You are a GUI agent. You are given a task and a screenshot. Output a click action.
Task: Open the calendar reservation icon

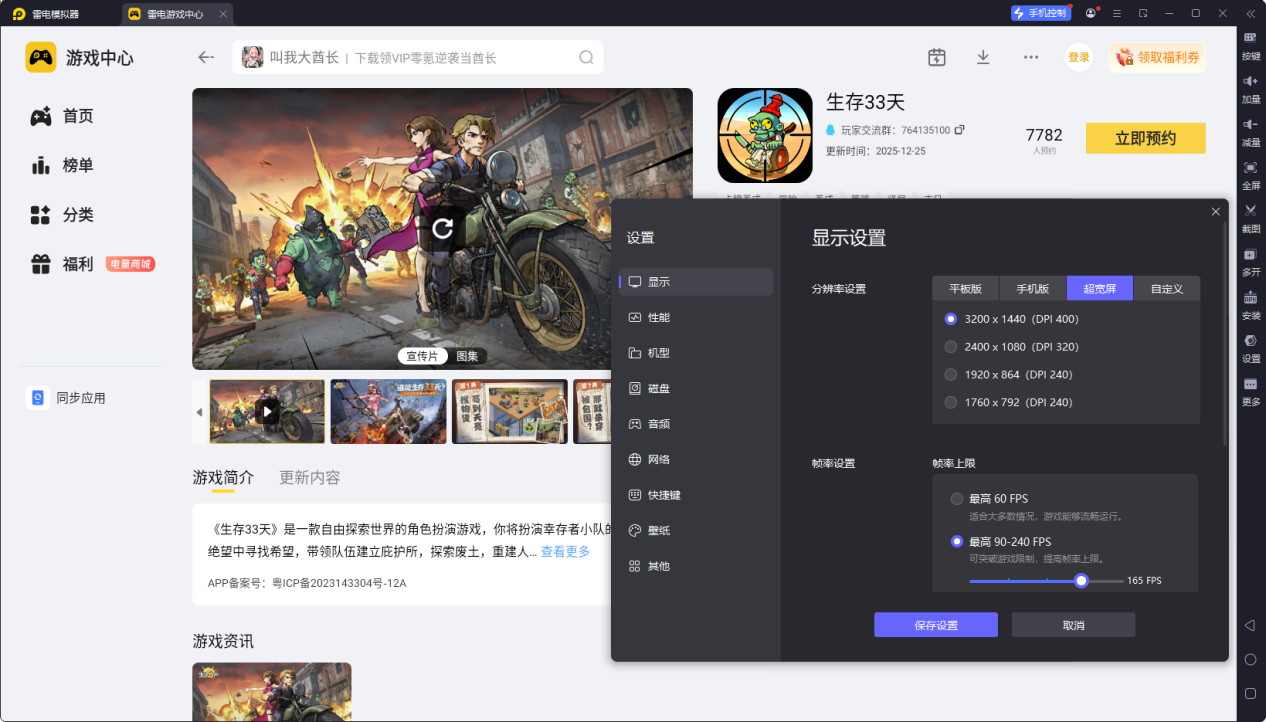coord(937,57)
